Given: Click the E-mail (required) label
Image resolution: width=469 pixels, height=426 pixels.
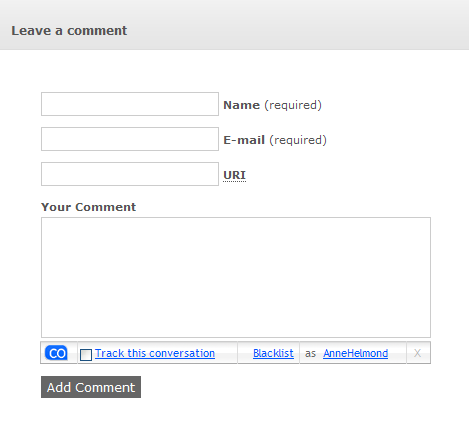Looking at the screenshot, I should 275,140.
